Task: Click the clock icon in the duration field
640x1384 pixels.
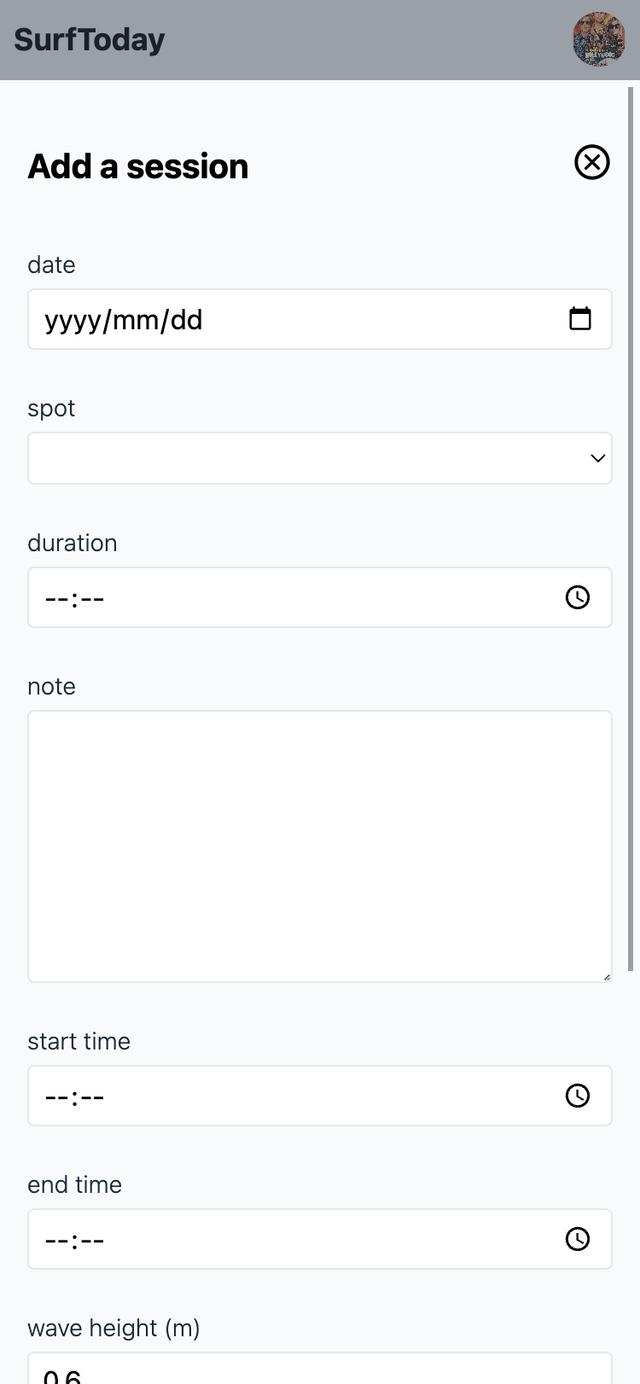Action: click(578, 597)
